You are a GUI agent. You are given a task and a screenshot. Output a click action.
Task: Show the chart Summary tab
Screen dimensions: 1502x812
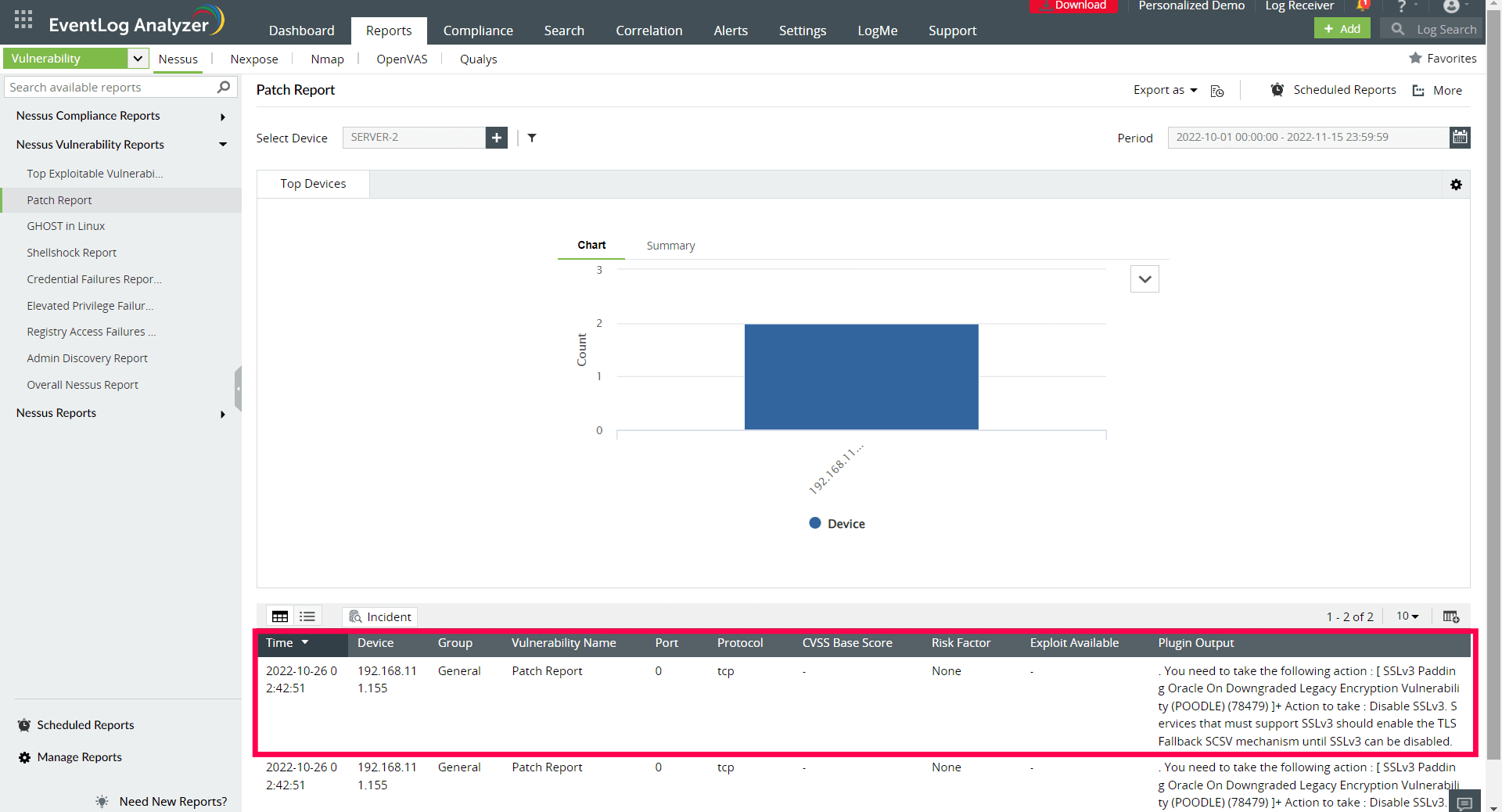(x=670, y=246)
